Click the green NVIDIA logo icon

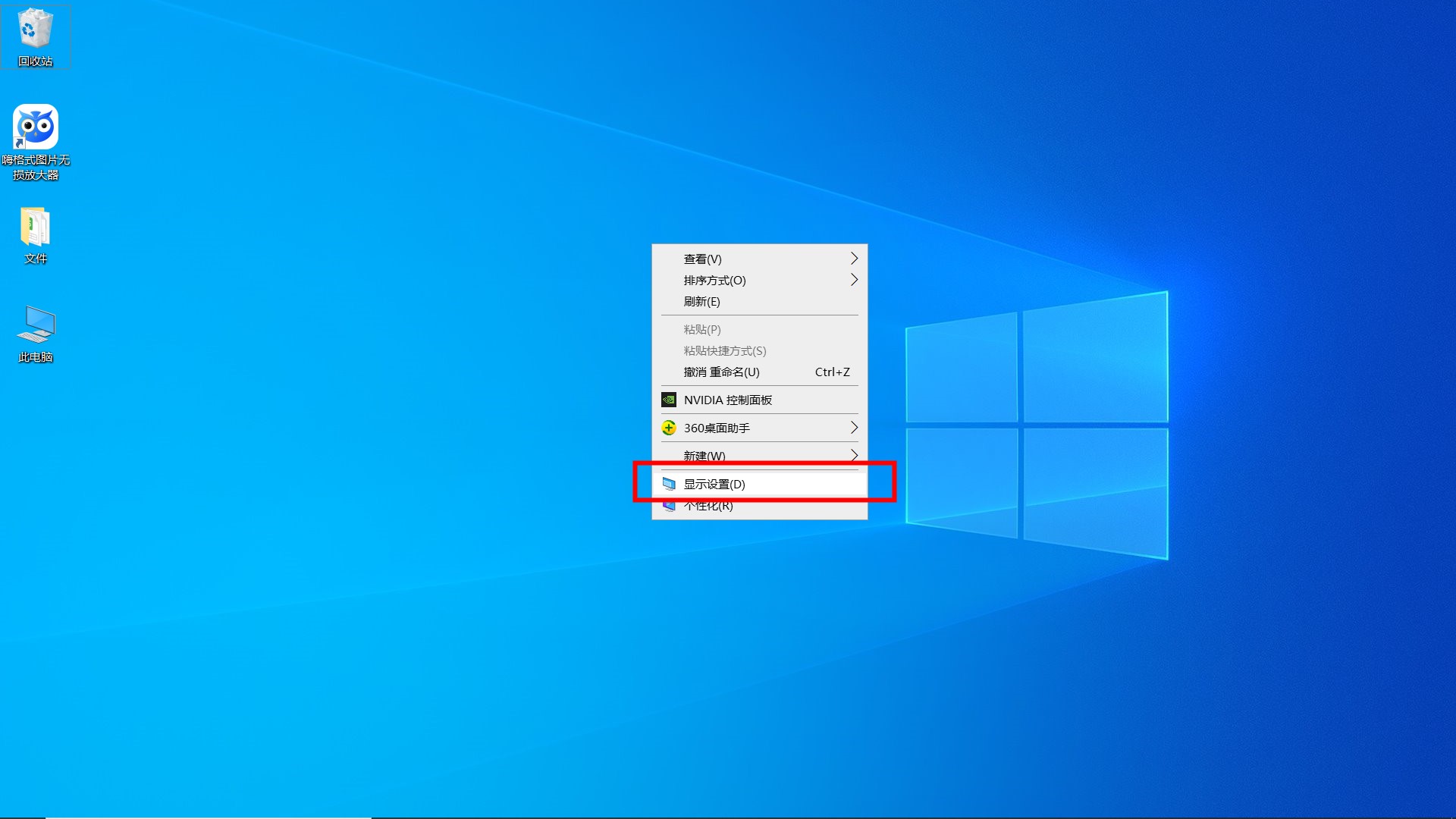(x=668, y=400)
